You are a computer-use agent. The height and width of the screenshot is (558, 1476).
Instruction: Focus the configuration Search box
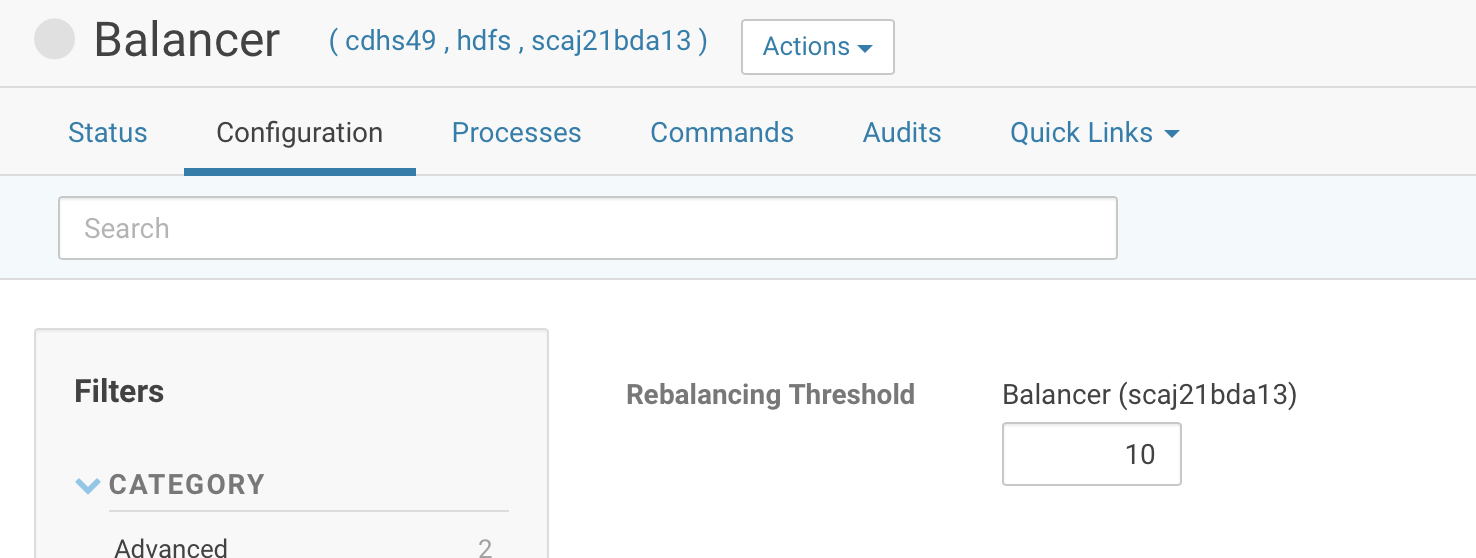[x=587, y=228]
